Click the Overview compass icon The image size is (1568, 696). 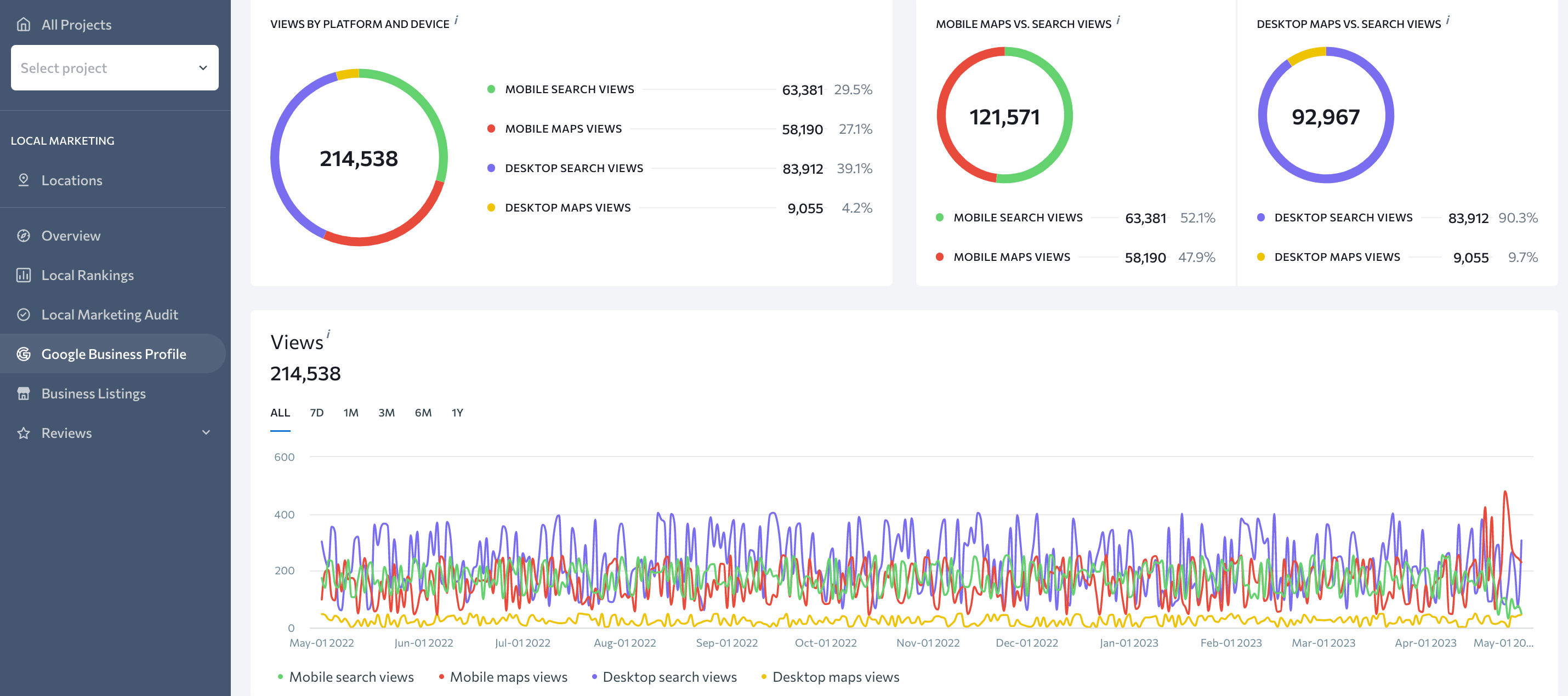pos(23,236)
